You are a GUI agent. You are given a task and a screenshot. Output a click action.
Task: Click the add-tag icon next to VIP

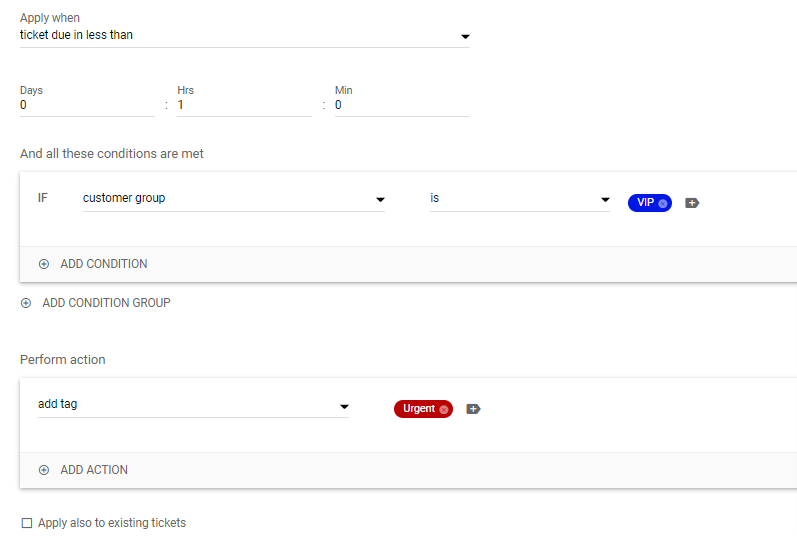pos(692,203)
